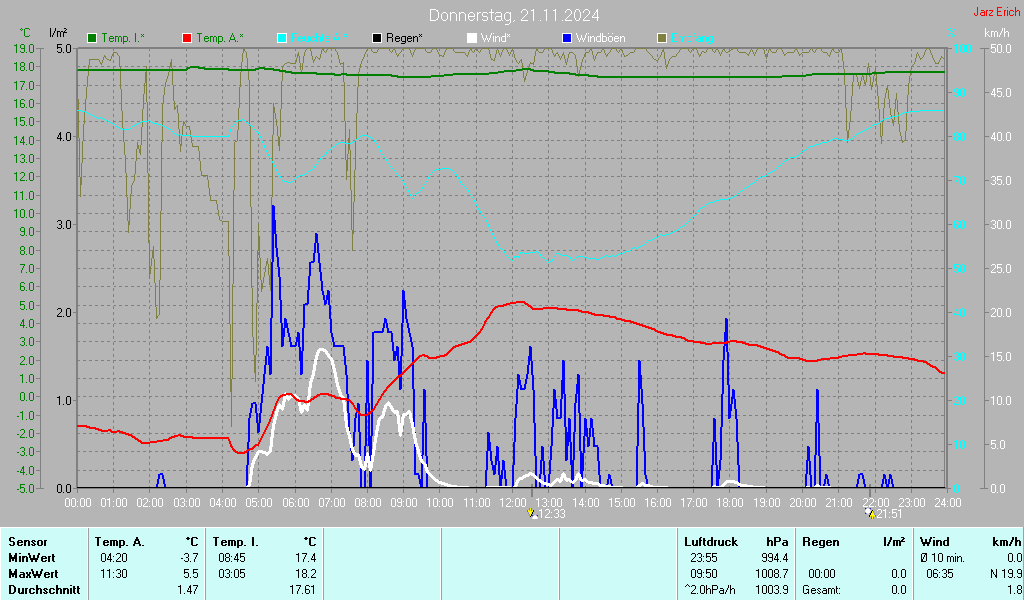Select the 'Windböen' legend label

(x=600, y=39)
